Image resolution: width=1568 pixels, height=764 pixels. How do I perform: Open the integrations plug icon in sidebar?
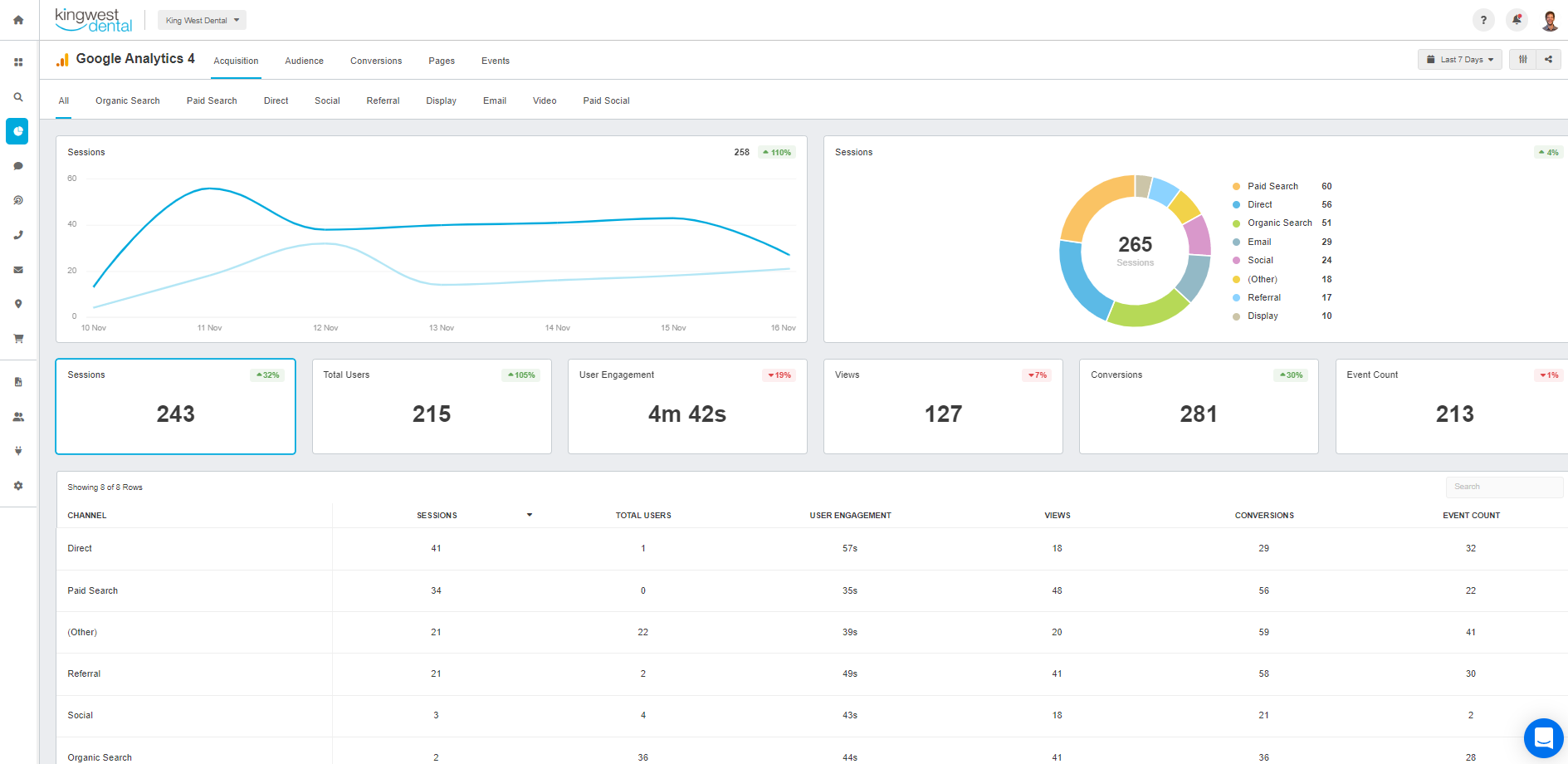(x=17, y=450)
